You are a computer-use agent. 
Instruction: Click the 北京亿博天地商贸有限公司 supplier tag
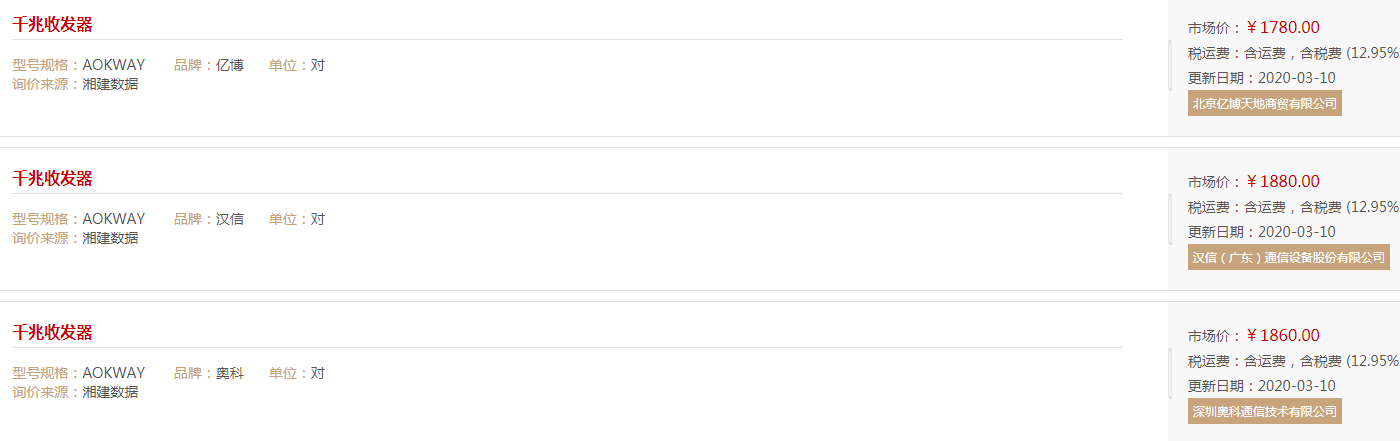[x=1265, y=103]
